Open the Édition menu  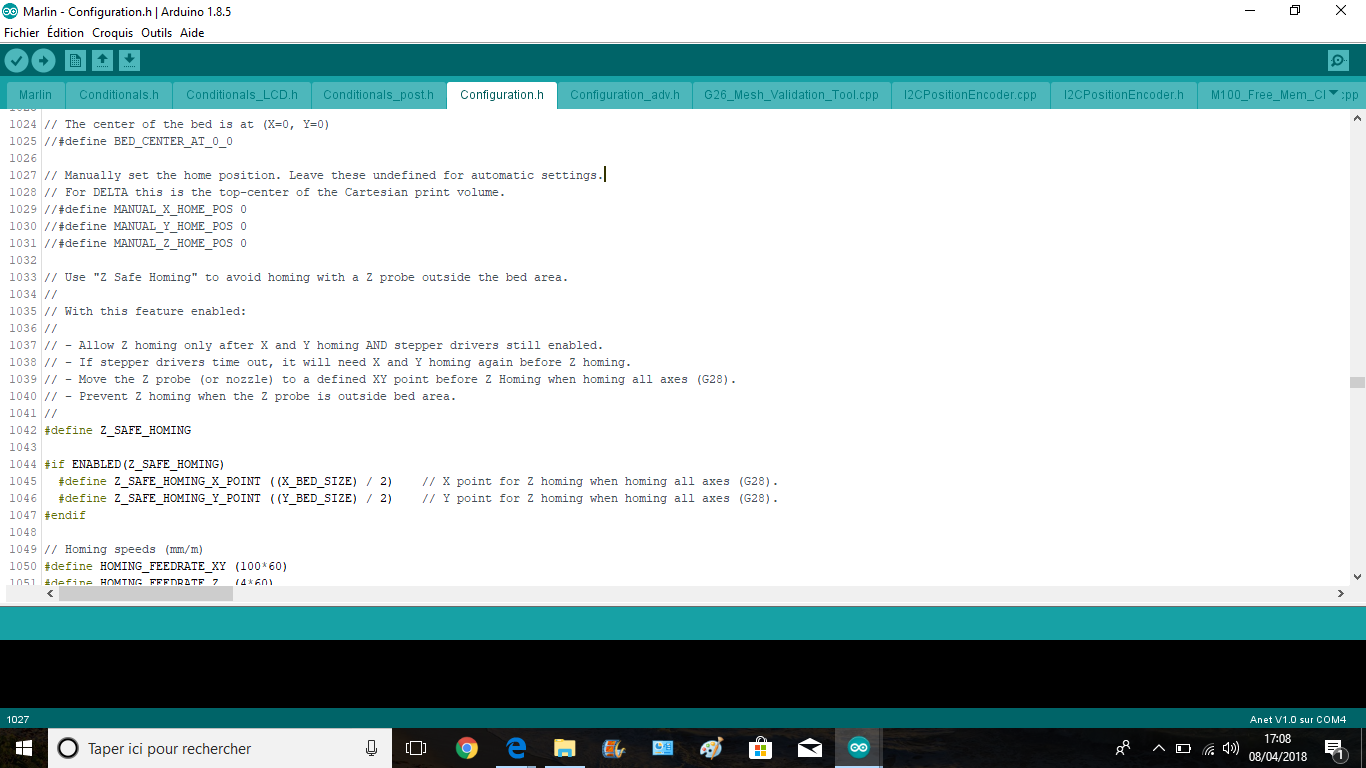click(x=65, y=33)
